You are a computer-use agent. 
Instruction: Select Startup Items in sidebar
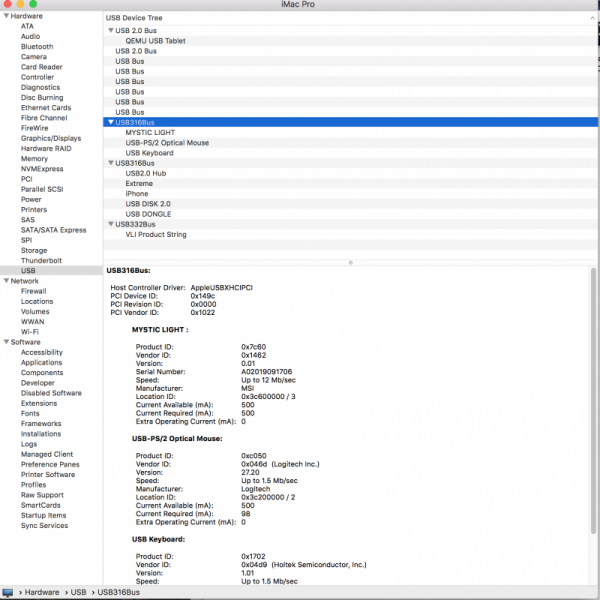(43, 515)
